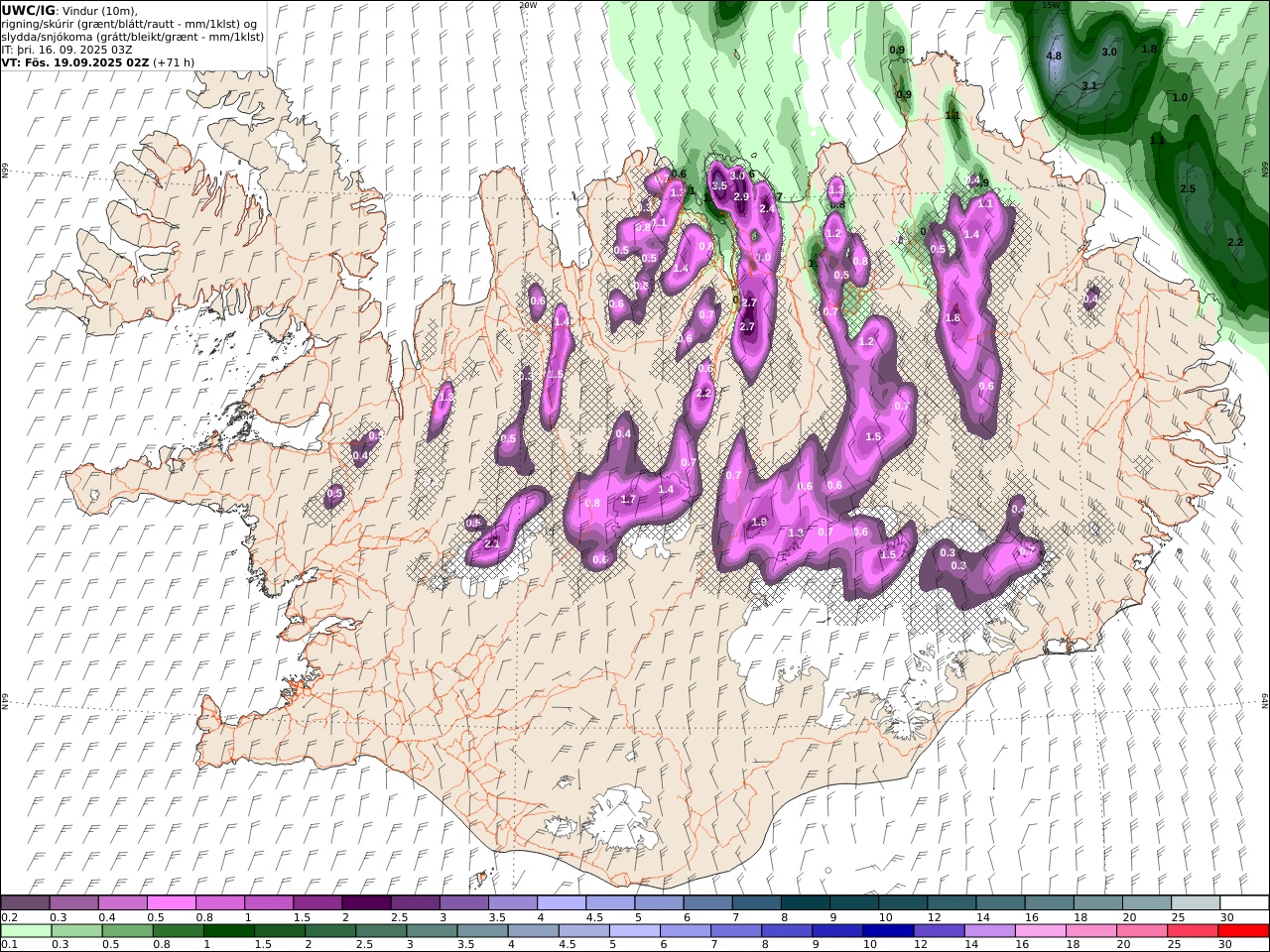Pick first snow scale swatch after 0.2
The image size is (1270, 952).
(x=25, y=903)
